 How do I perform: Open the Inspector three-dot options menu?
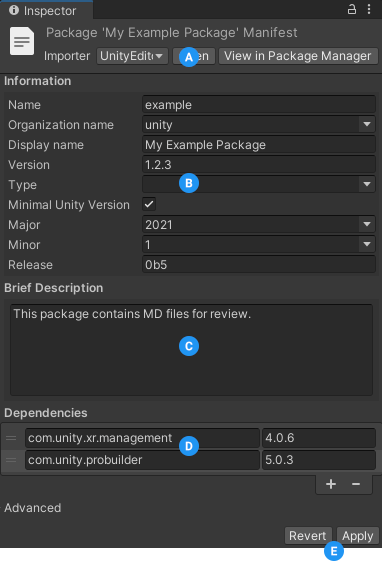(x=369, y=9)
